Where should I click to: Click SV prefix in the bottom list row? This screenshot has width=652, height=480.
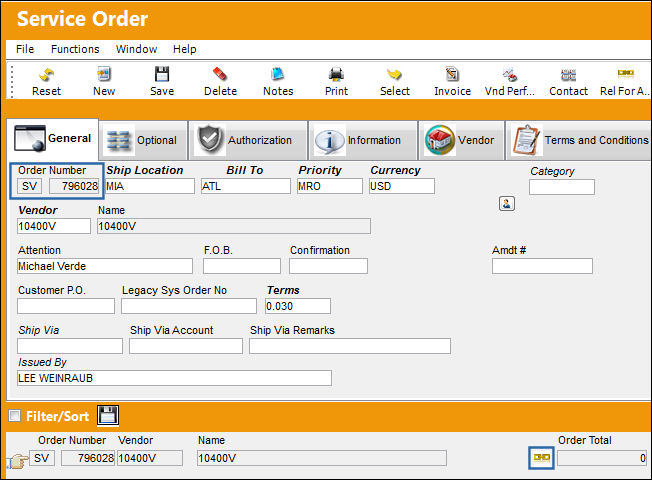tap(42, 458)
